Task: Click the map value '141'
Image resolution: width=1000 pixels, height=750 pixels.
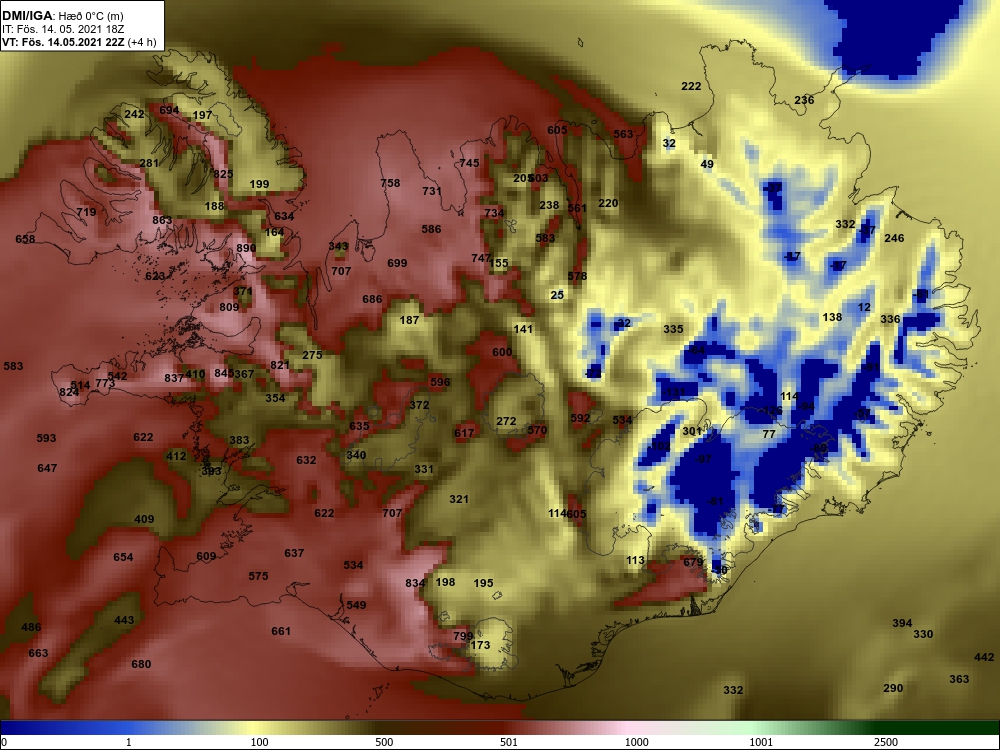Action: 523,329
